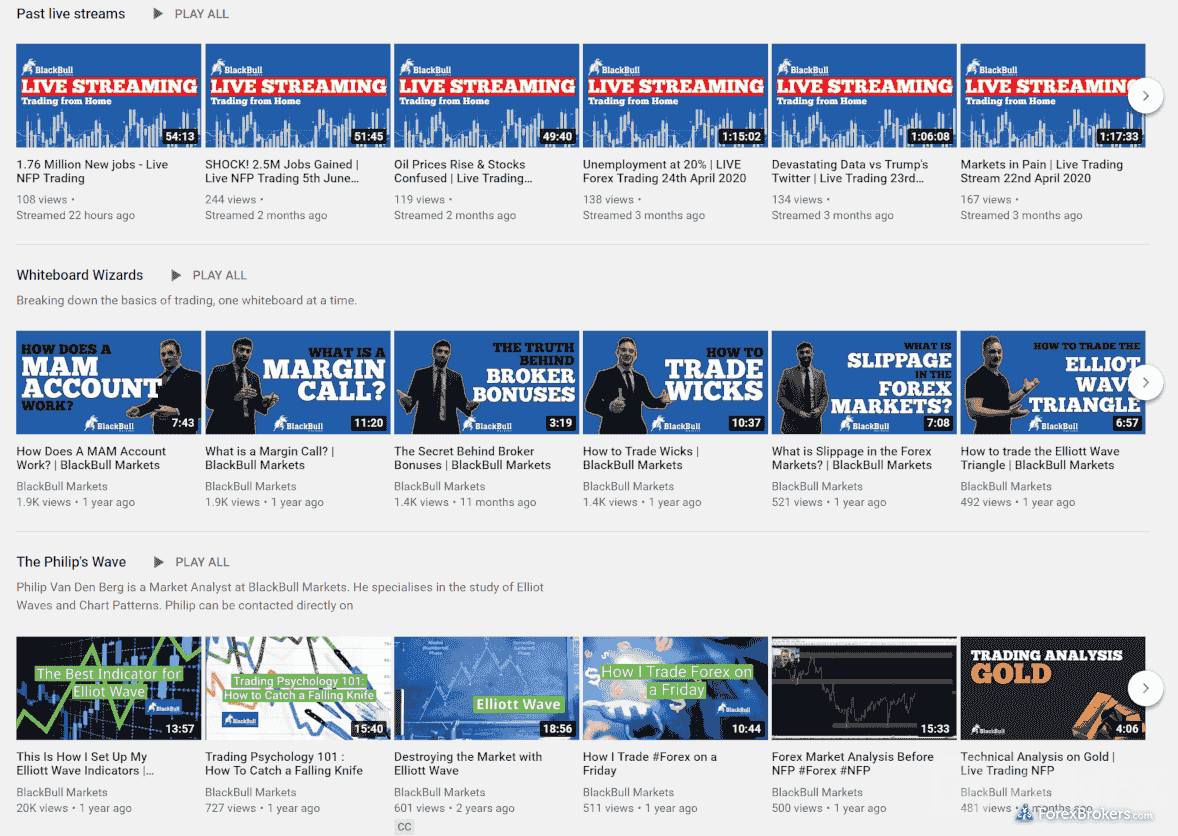Viewport: 1178px width, 836px height.
Task: Open the 1.76 Million New jobs live stream thumbnail
Action: pyautogui.click(x=108, y=96)
